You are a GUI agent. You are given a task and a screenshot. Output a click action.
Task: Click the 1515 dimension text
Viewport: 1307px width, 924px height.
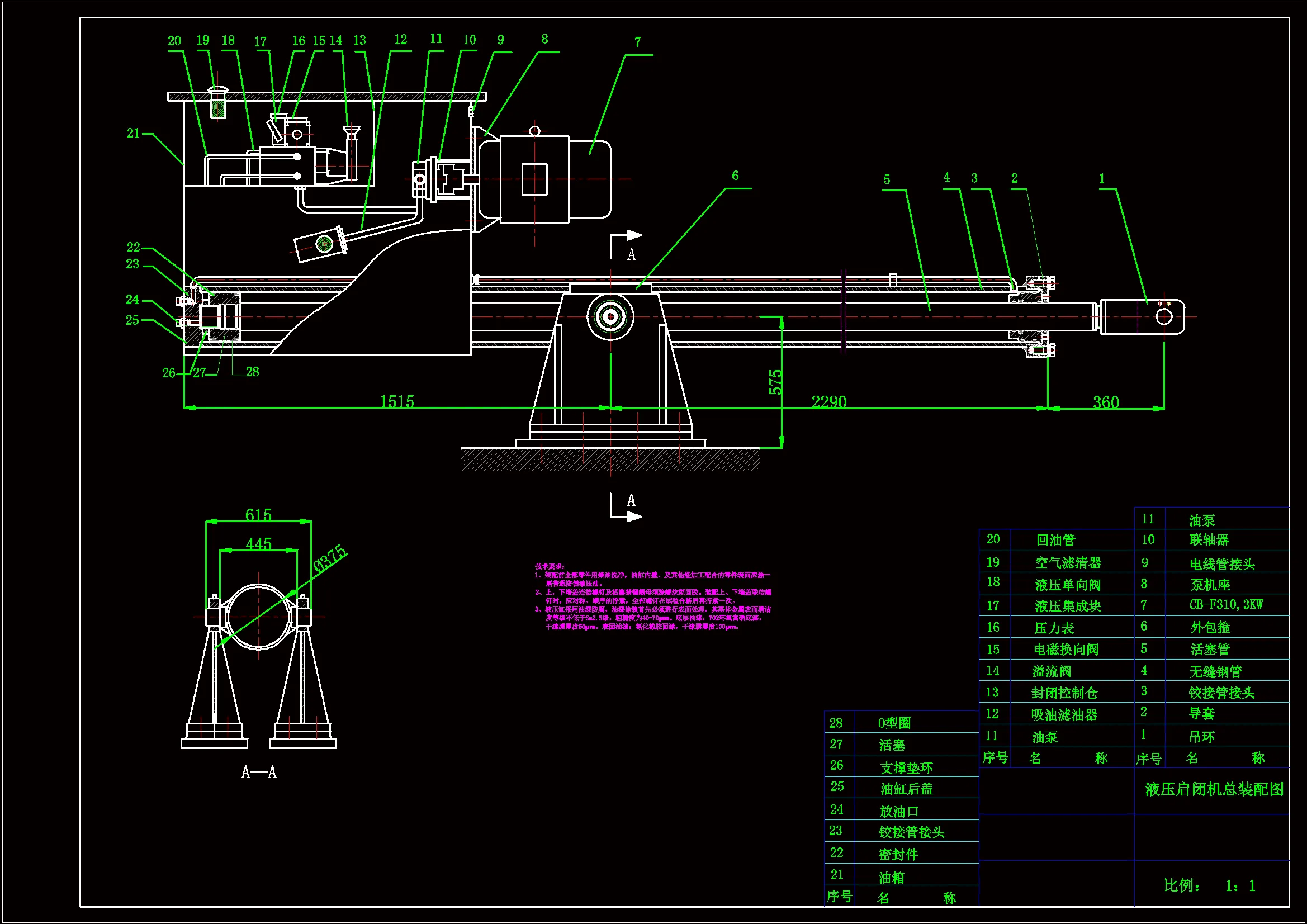click(x=397, y=401)
